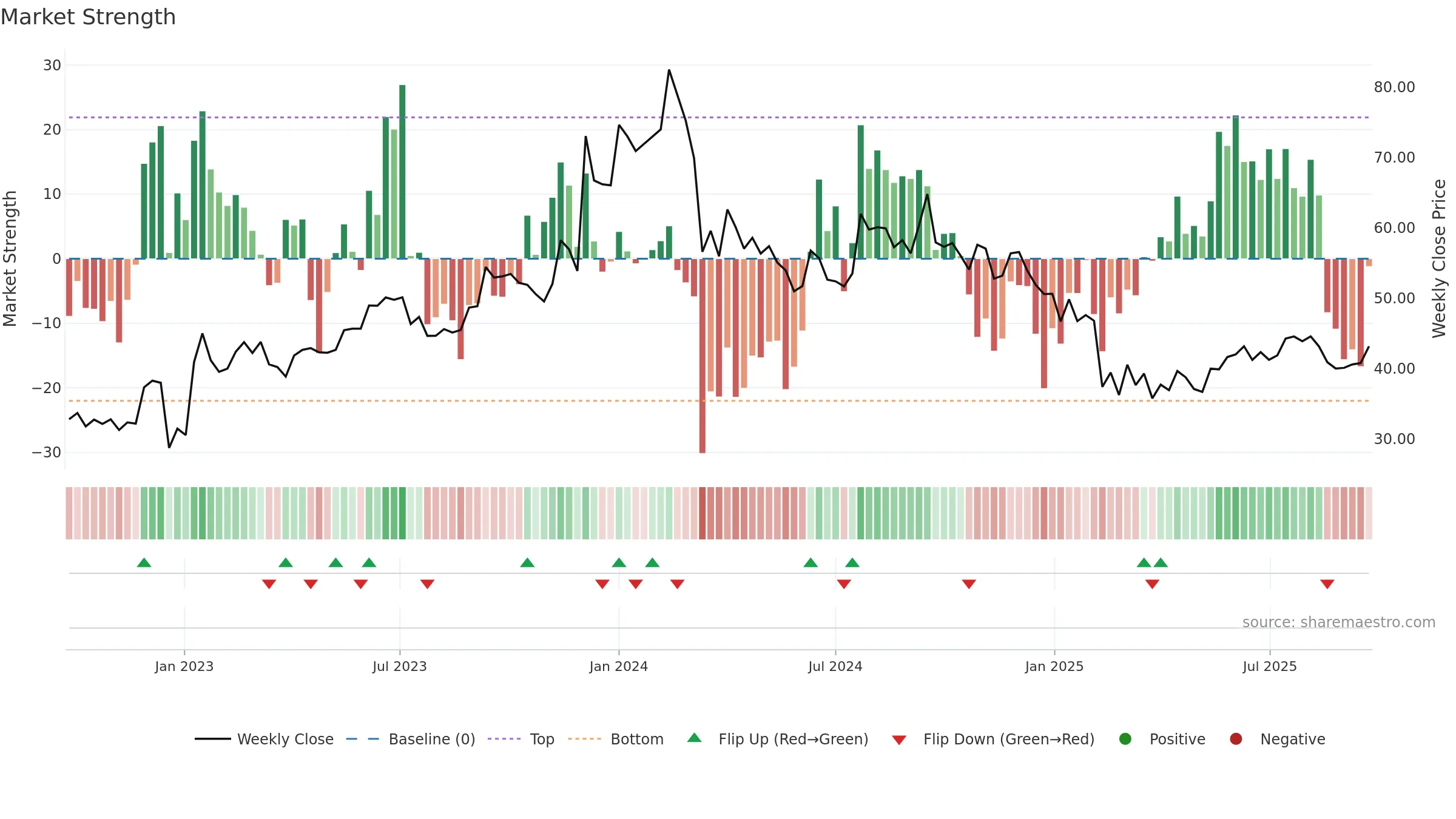Click the orange dotted Bottom threshold line
1456x819 pixels.
click(719, 400)
